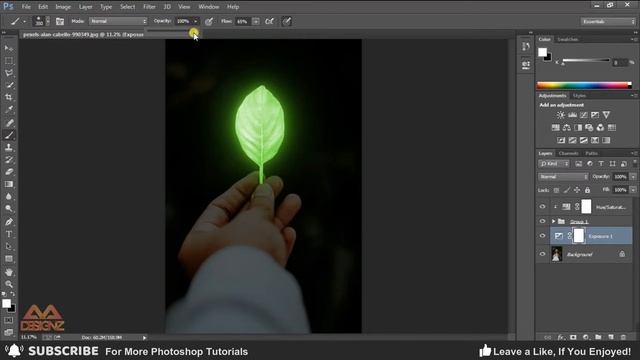Select the Rectangle shape tool

click(9, 259)
